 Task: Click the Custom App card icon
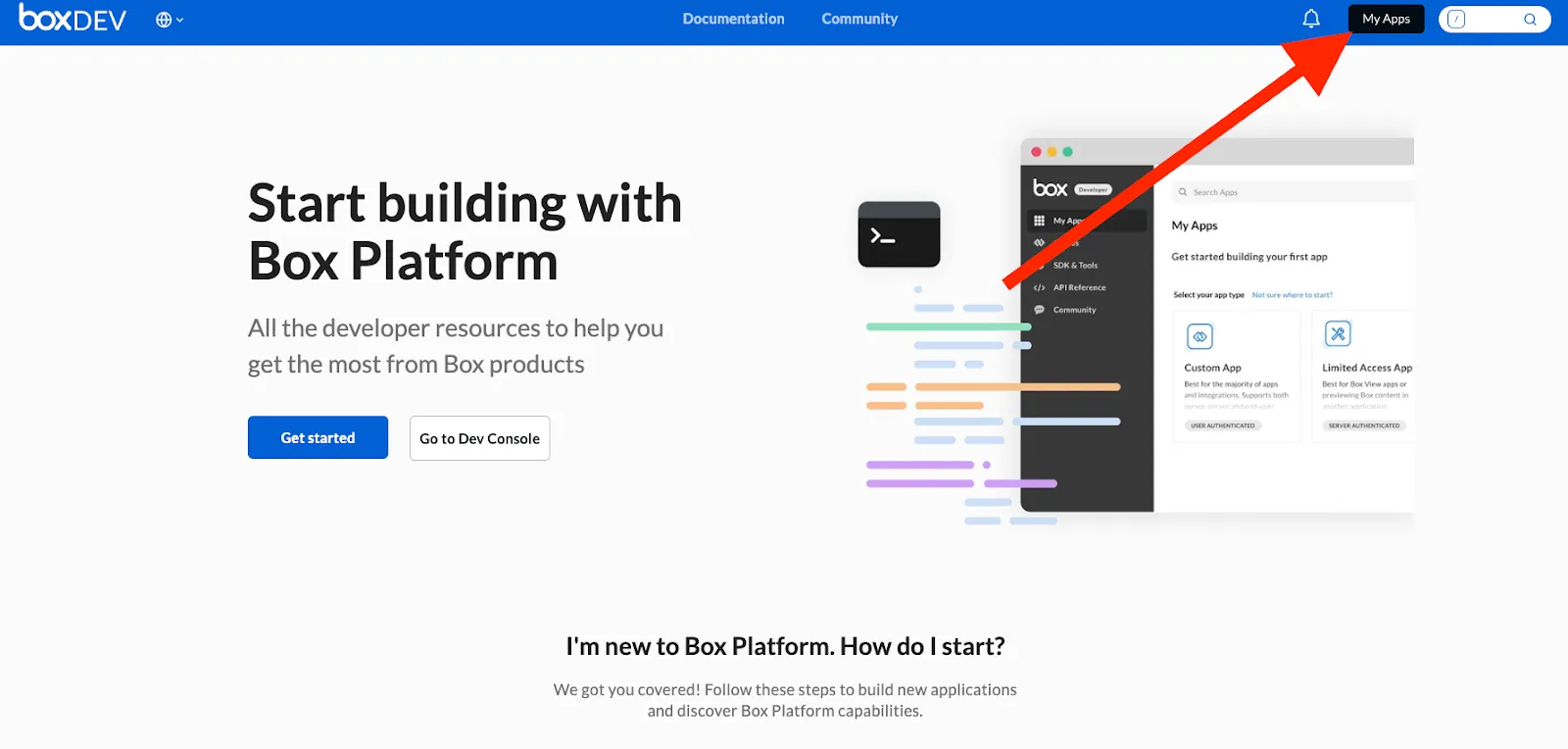(x=1200, y=336)
